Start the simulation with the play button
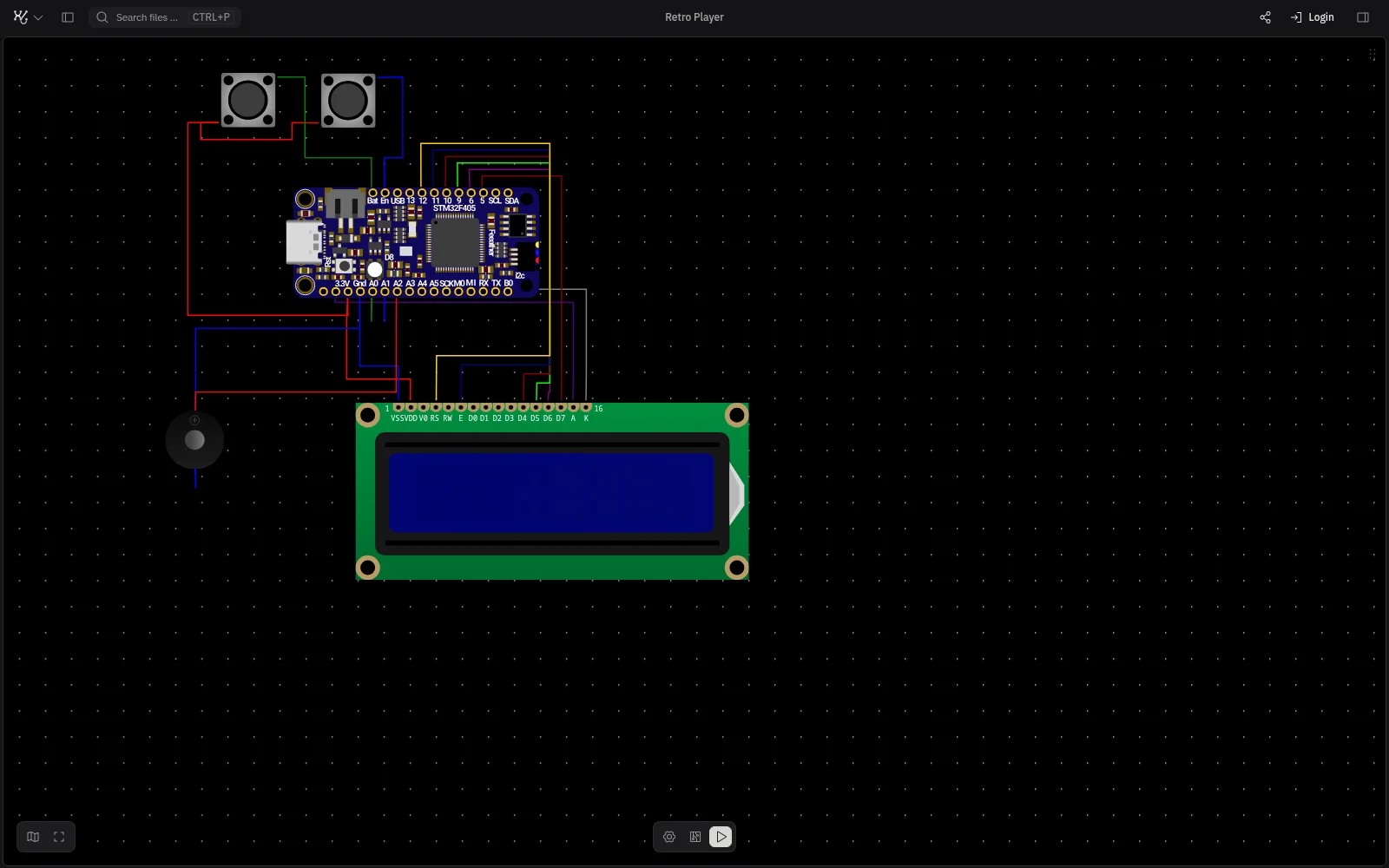 721,837
